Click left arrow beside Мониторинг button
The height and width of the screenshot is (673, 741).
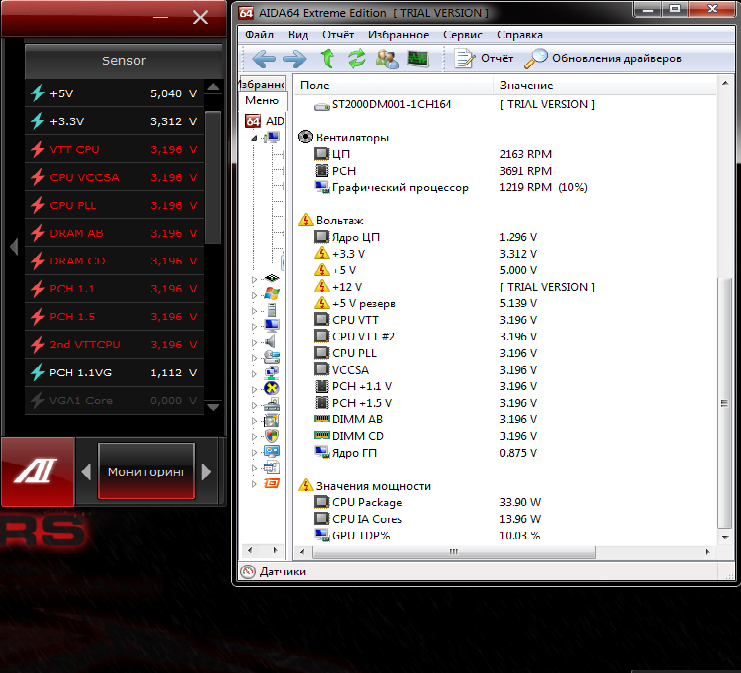click(86, 472)
